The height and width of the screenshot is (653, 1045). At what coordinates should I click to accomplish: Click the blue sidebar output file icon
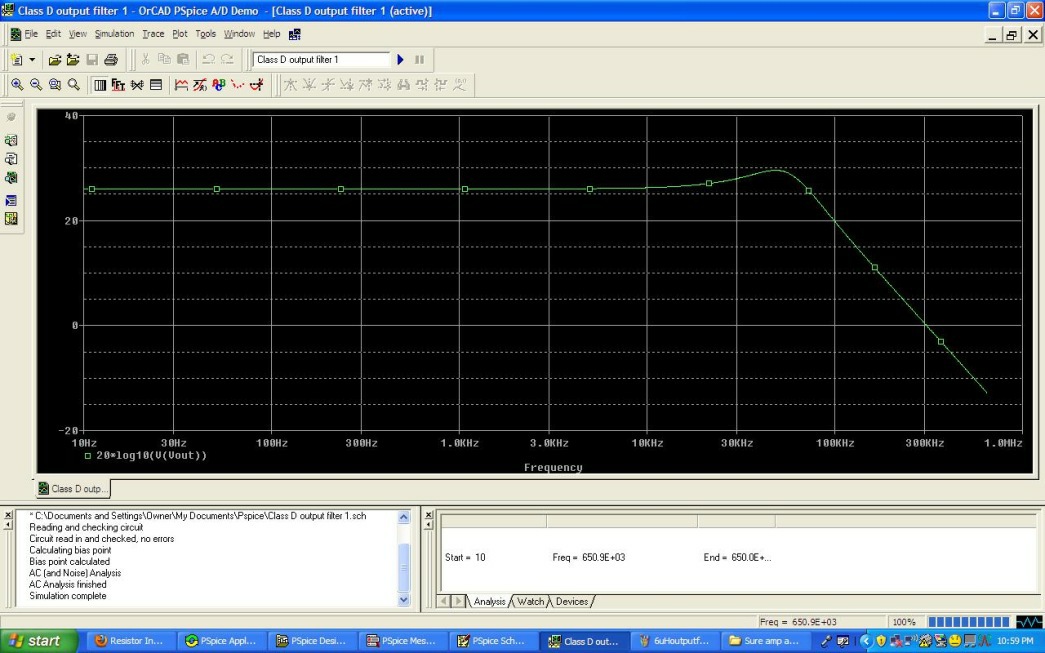pos(11,201)
